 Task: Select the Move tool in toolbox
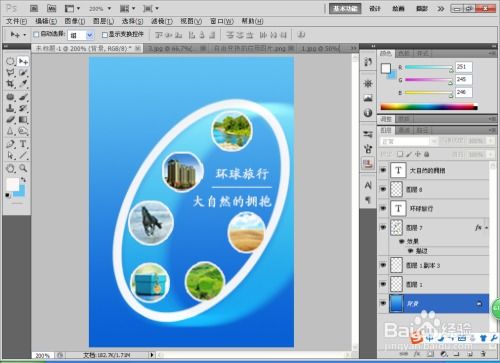click(23, 61)
